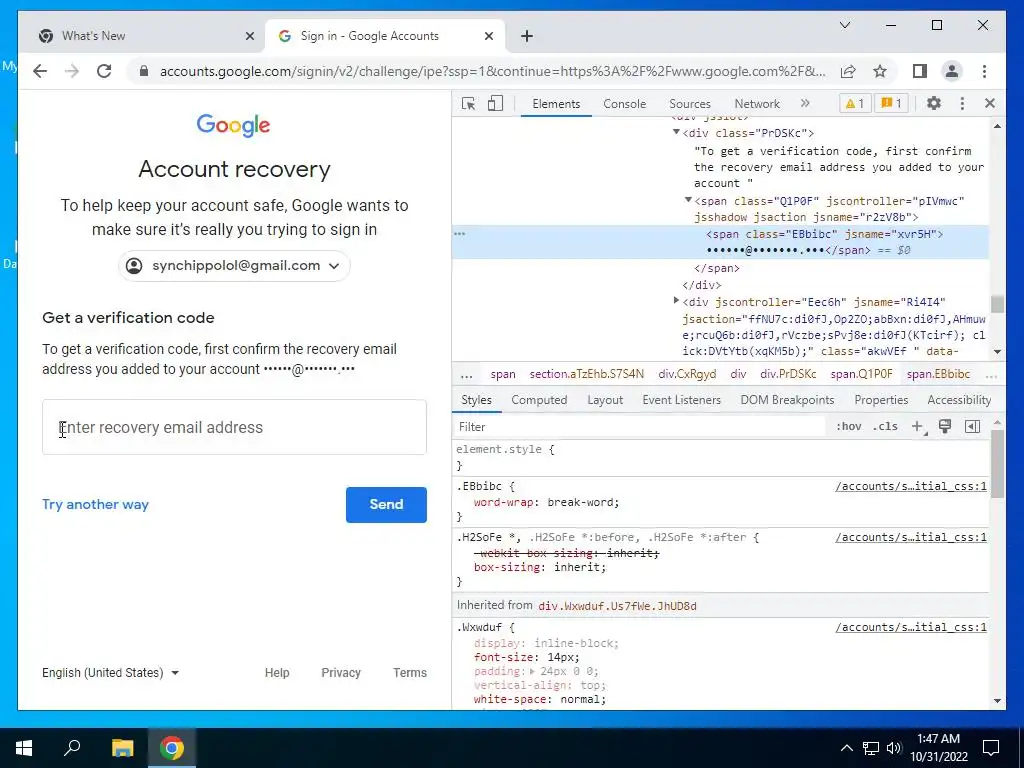Select span.Q1P0F in the breadcrumb

pos(861,374)
